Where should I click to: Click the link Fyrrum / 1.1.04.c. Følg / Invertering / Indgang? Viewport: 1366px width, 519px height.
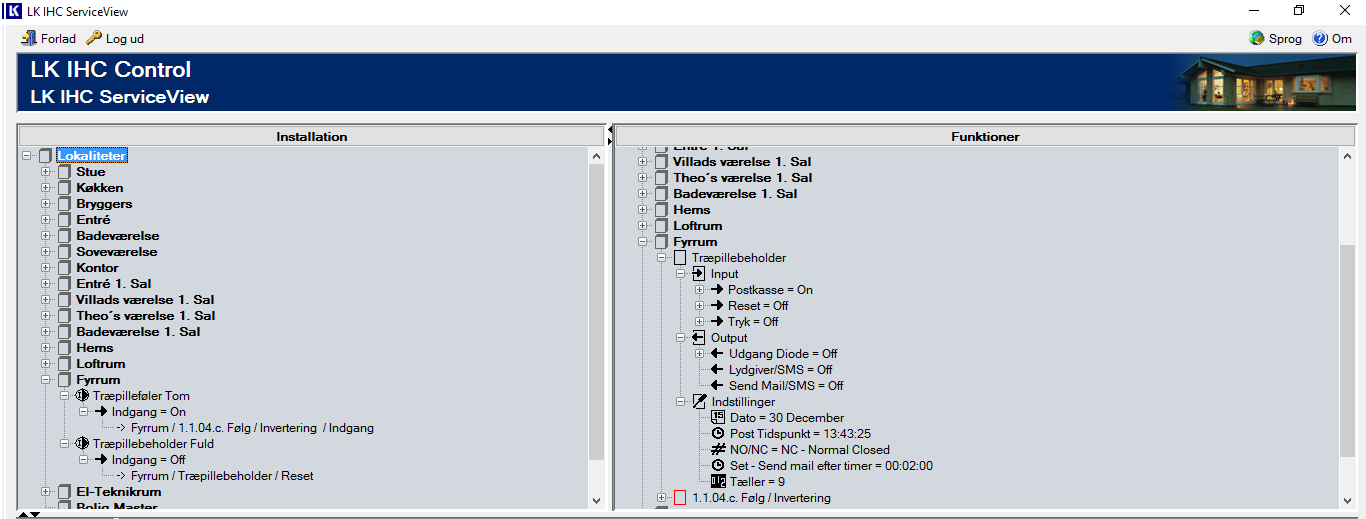tap(252, 428)
